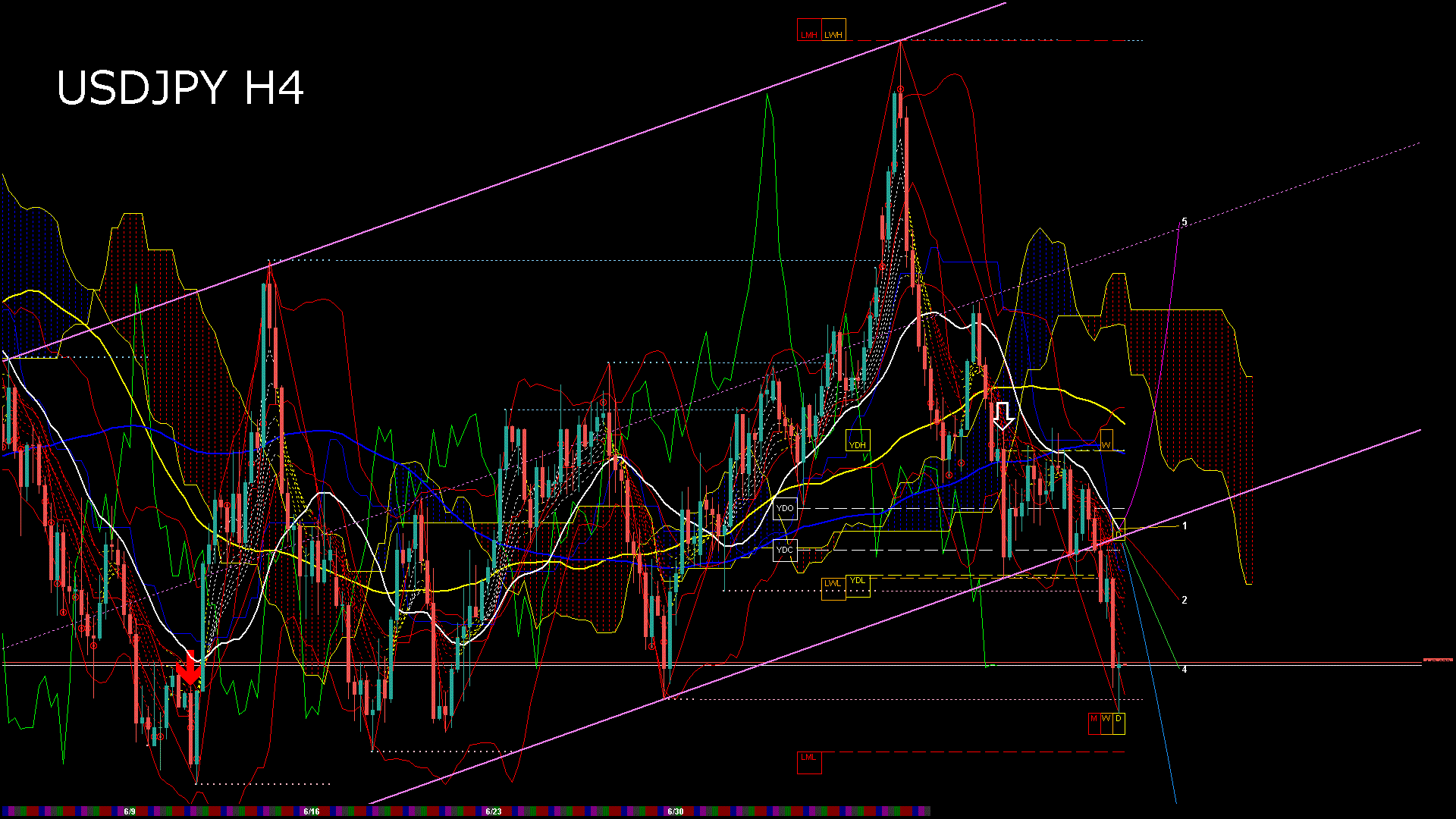This screenshot has height=819, width=1456.
Task: Click the USDJPY H4 chart title
Action: (180, 89)
